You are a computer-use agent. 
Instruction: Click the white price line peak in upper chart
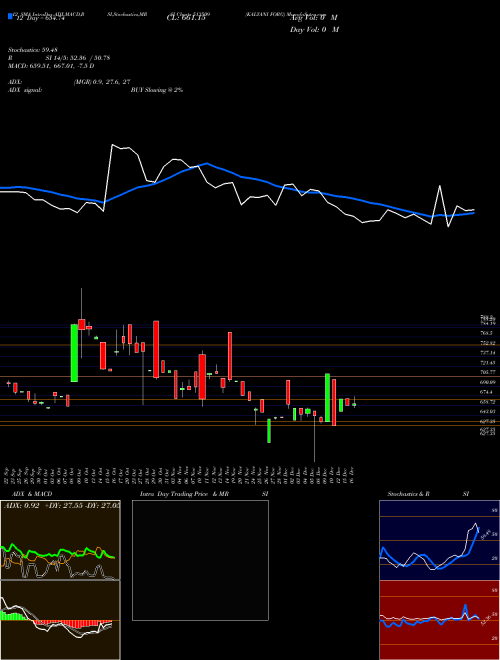[x=113, y=145]
